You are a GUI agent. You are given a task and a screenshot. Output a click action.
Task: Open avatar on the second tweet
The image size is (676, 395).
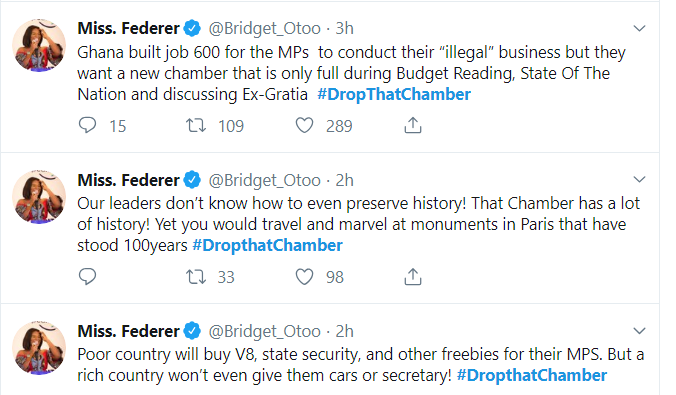click(39, 197)
